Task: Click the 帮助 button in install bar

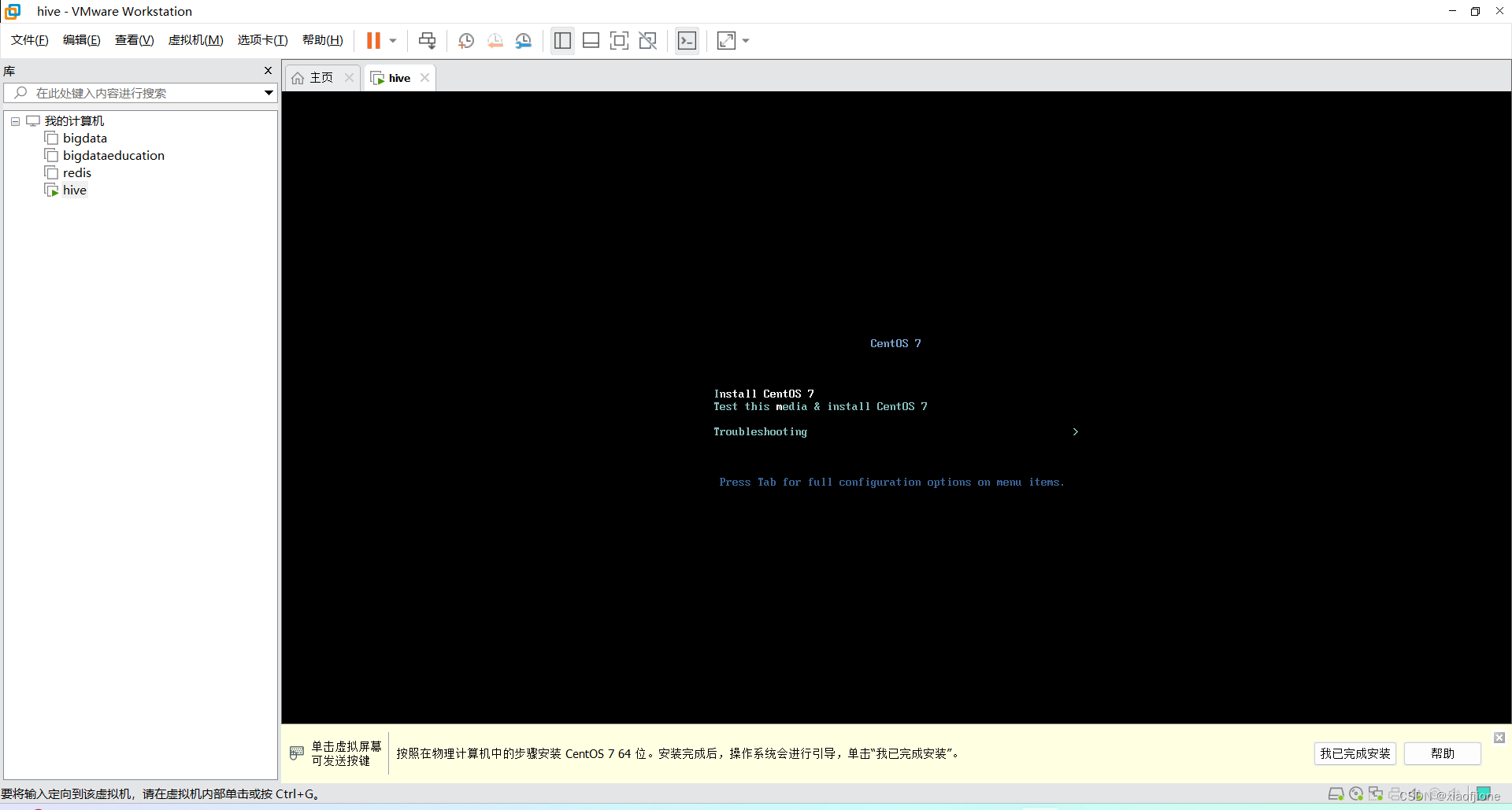Action: (x=1442, y=753)
